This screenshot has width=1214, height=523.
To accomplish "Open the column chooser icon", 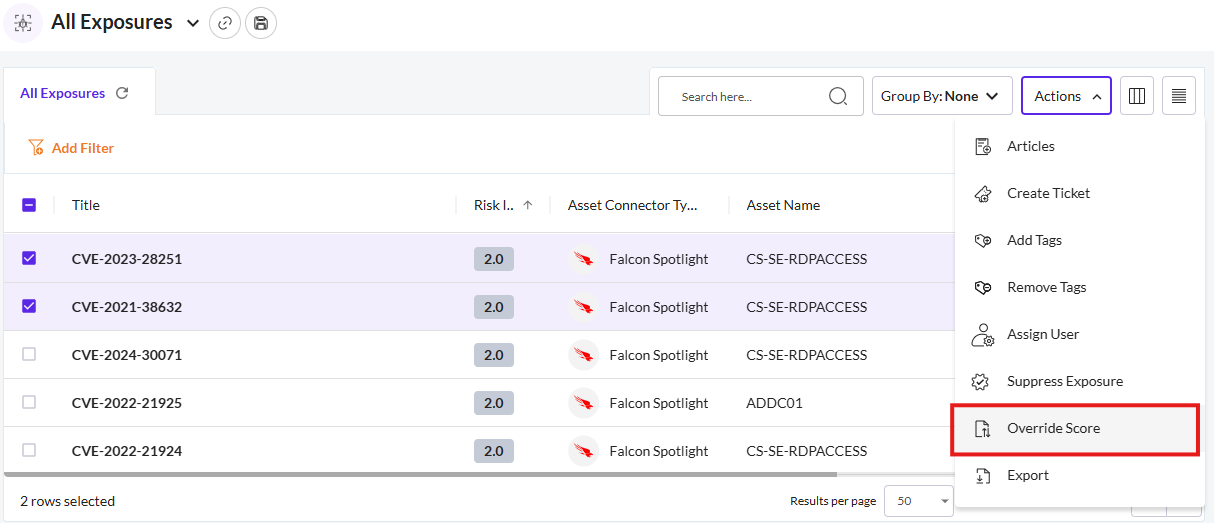I will [1137, 96].
